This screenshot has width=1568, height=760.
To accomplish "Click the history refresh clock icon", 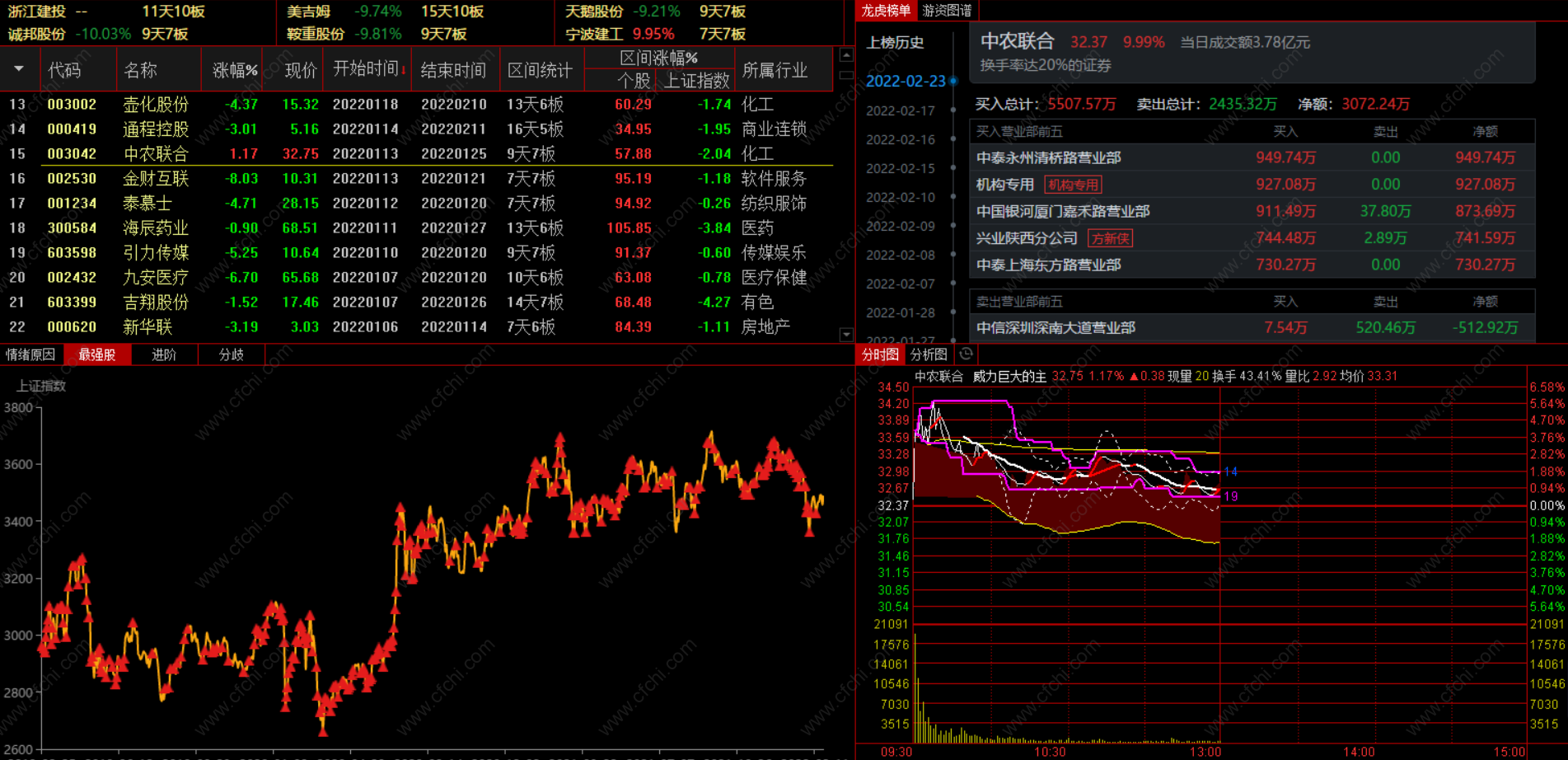I will (967, 354).
